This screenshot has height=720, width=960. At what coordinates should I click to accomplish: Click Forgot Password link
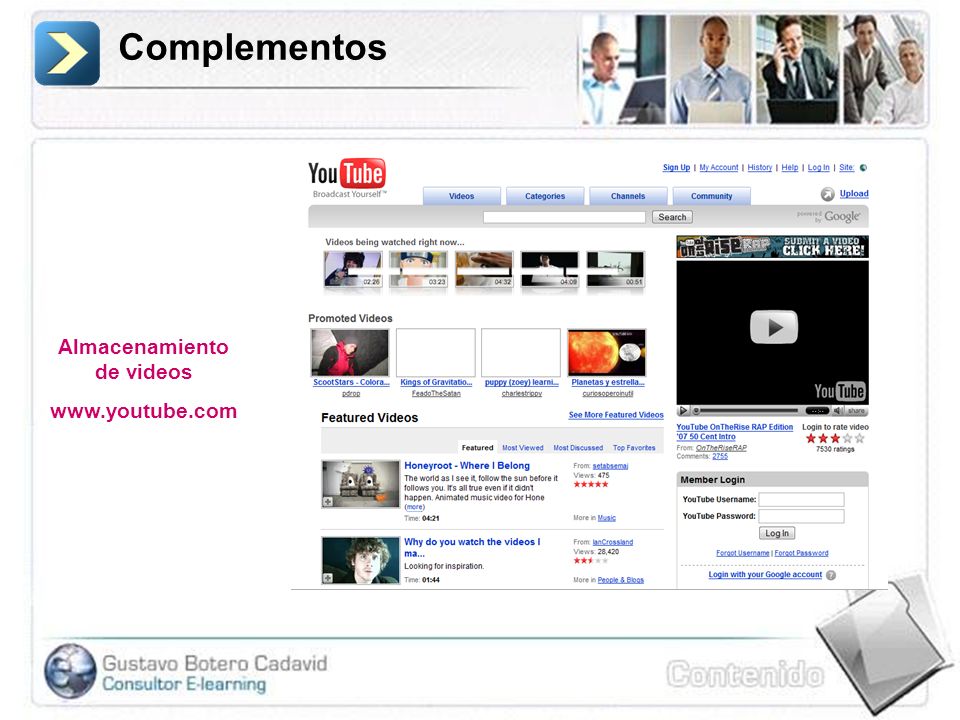tap(801, 553)
